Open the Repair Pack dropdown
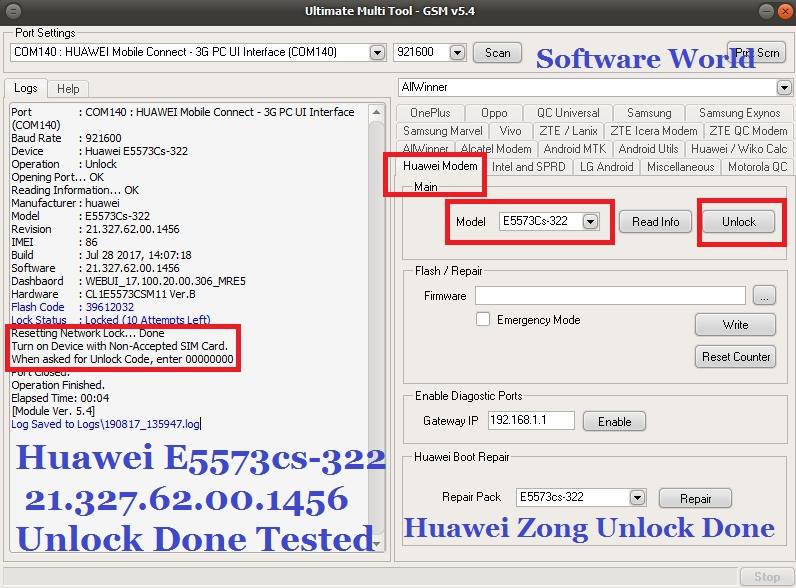The height and width of the screenshot is (588, 796). pos(637,497)
